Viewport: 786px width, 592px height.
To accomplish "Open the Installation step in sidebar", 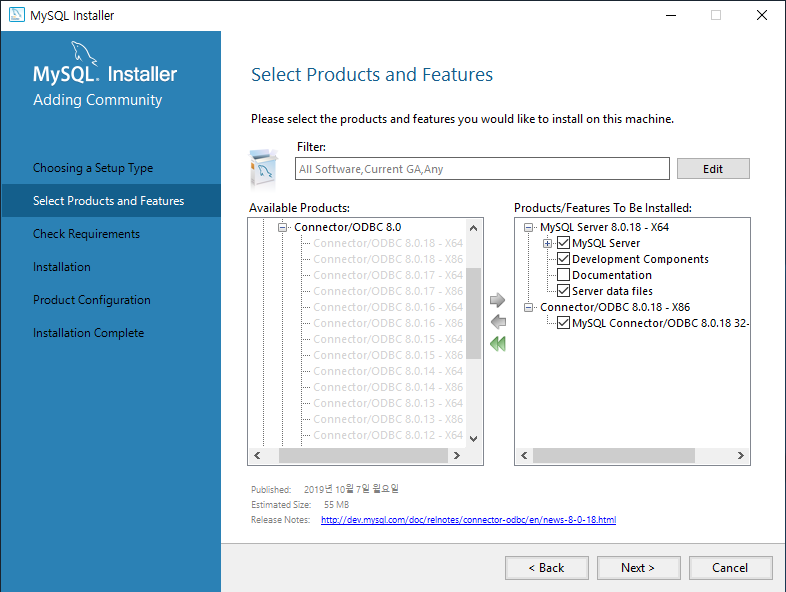I will (x=62, y=267).
